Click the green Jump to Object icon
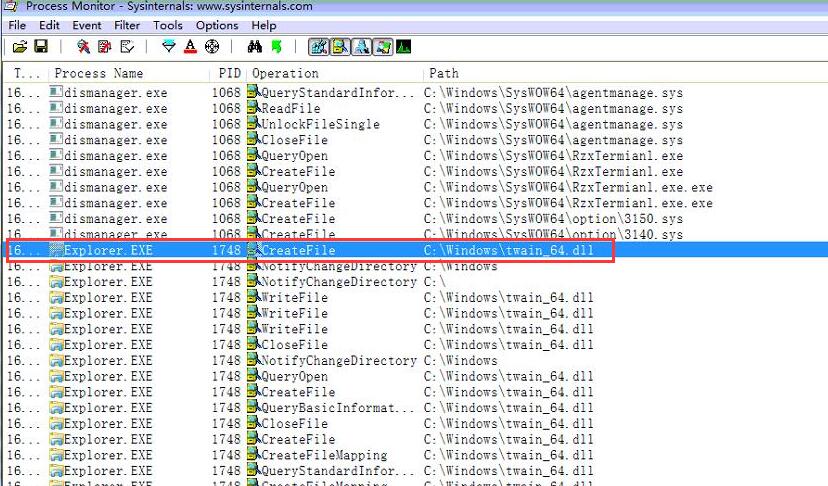The height and width of the screenshot is (486, 828). tap(276, 47)
